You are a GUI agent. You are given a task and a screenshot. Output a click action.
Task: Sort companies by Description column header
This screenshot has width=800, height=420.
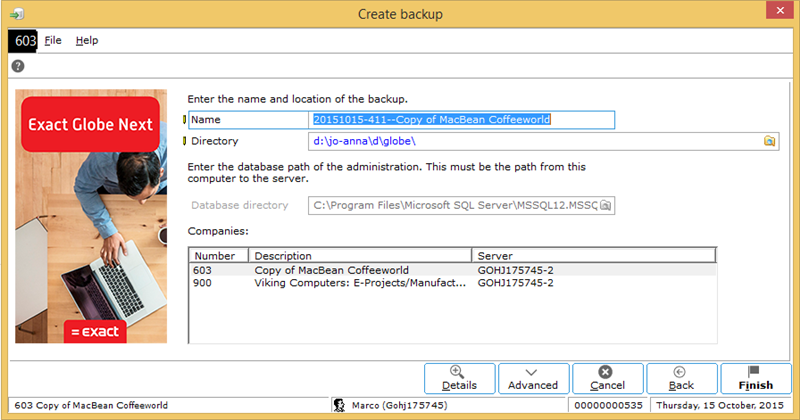360,256
